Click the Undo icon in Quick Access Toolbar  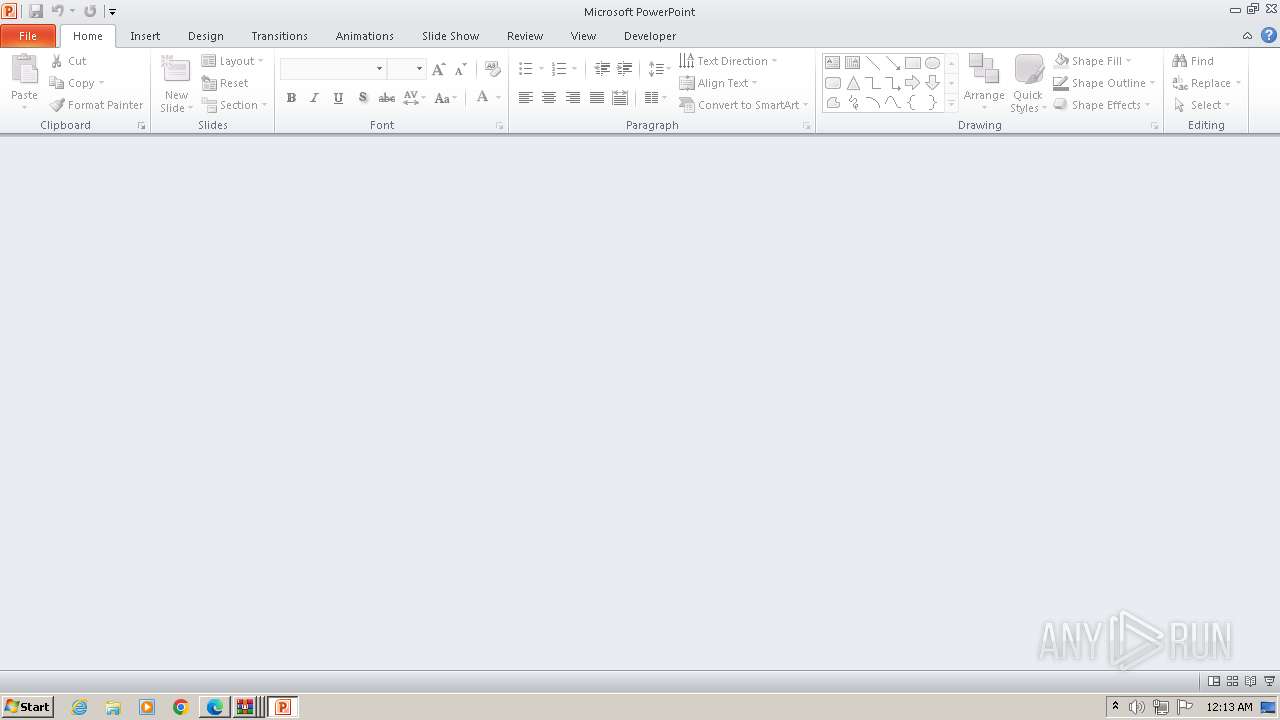tap(58, 11)
